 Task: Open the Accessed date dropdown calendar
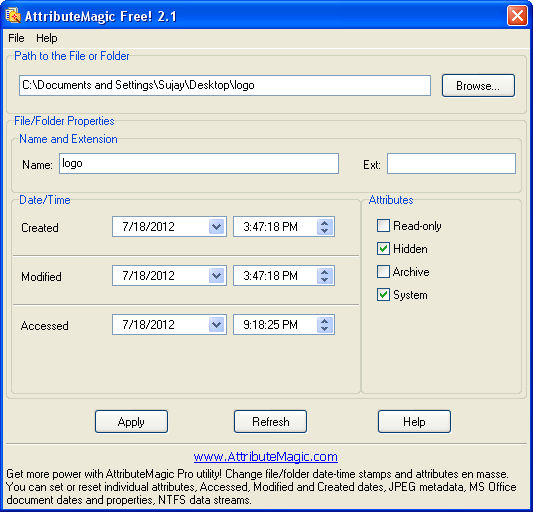(217, 324)
